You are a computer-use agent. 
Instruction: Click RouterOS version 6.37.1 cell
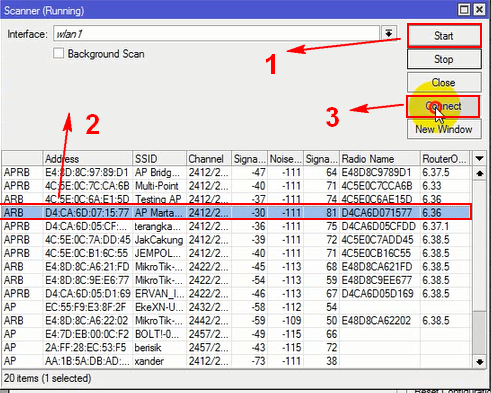(445, 226)
